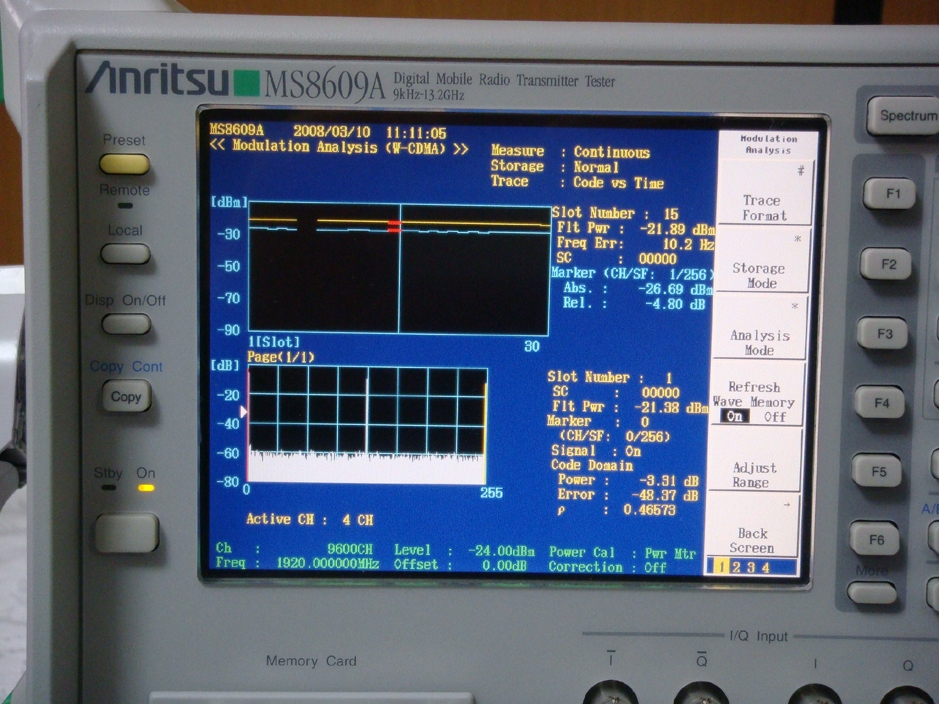Click the Freq Err '10.2 Hz' value

(688, 244)
